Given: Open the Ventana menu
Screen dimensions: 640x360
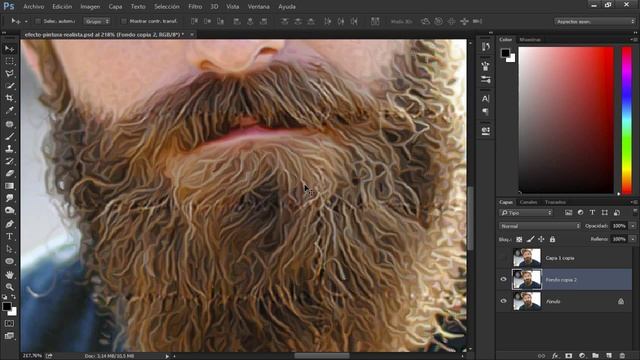Looking at the screenshot, I should point(258,7).
